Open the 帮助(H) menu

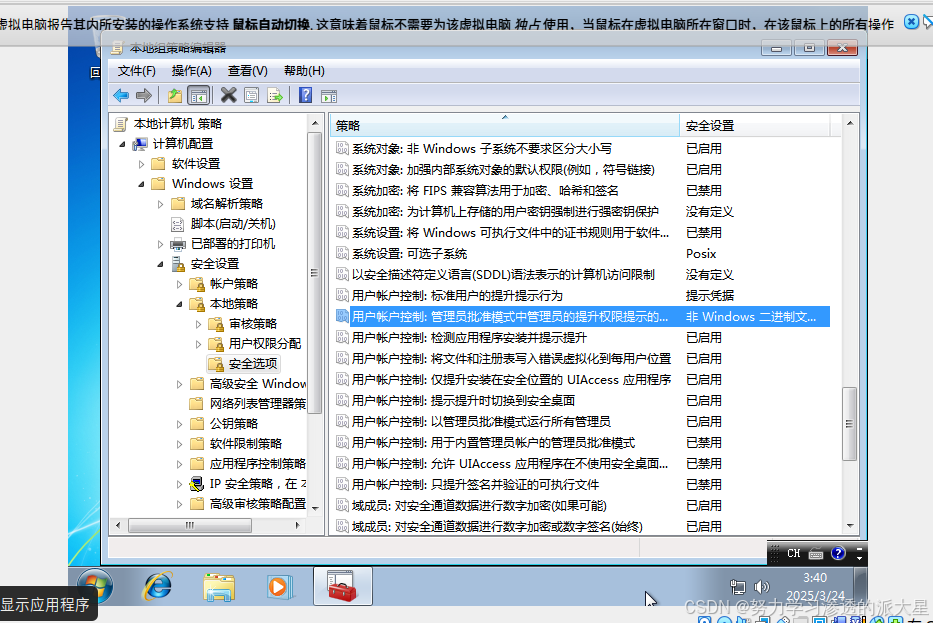click(x=304, y=71)
